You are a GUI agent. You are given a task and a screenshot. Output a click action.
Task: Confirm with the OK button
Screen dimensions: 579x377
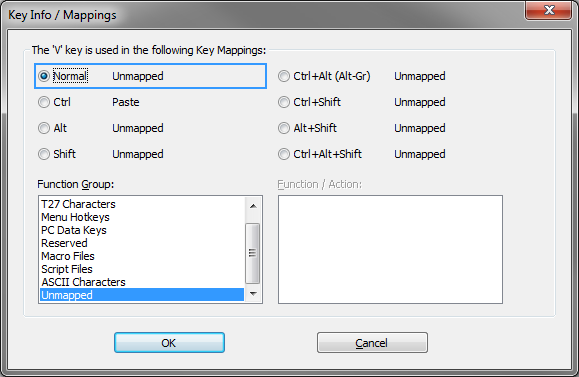click(169, 343)
